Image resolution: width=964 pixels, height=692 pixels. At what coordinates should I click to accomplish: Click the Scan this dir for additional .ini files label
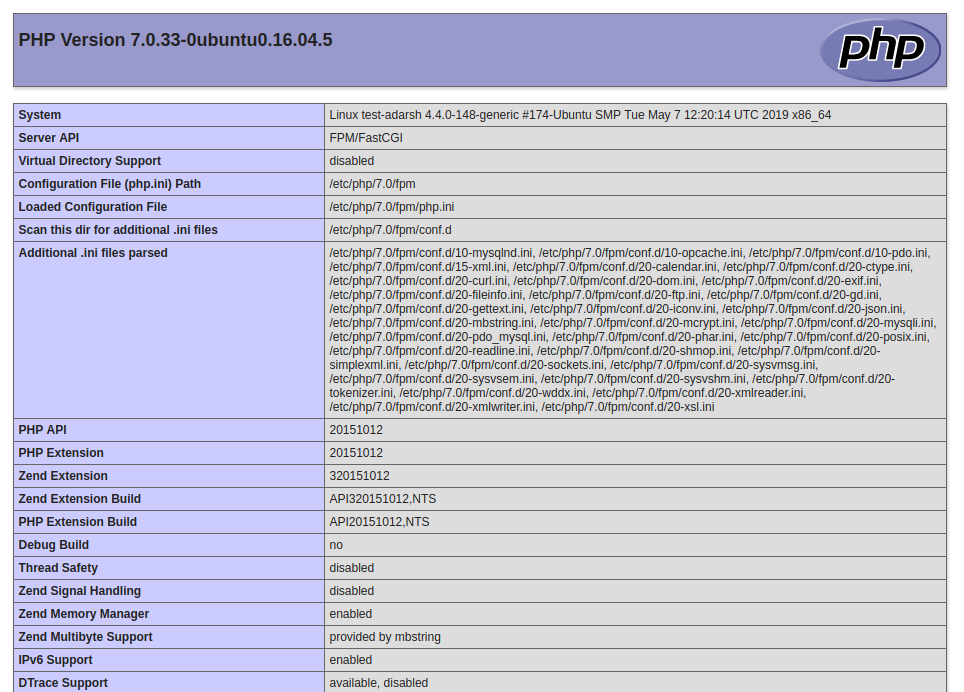118,230
